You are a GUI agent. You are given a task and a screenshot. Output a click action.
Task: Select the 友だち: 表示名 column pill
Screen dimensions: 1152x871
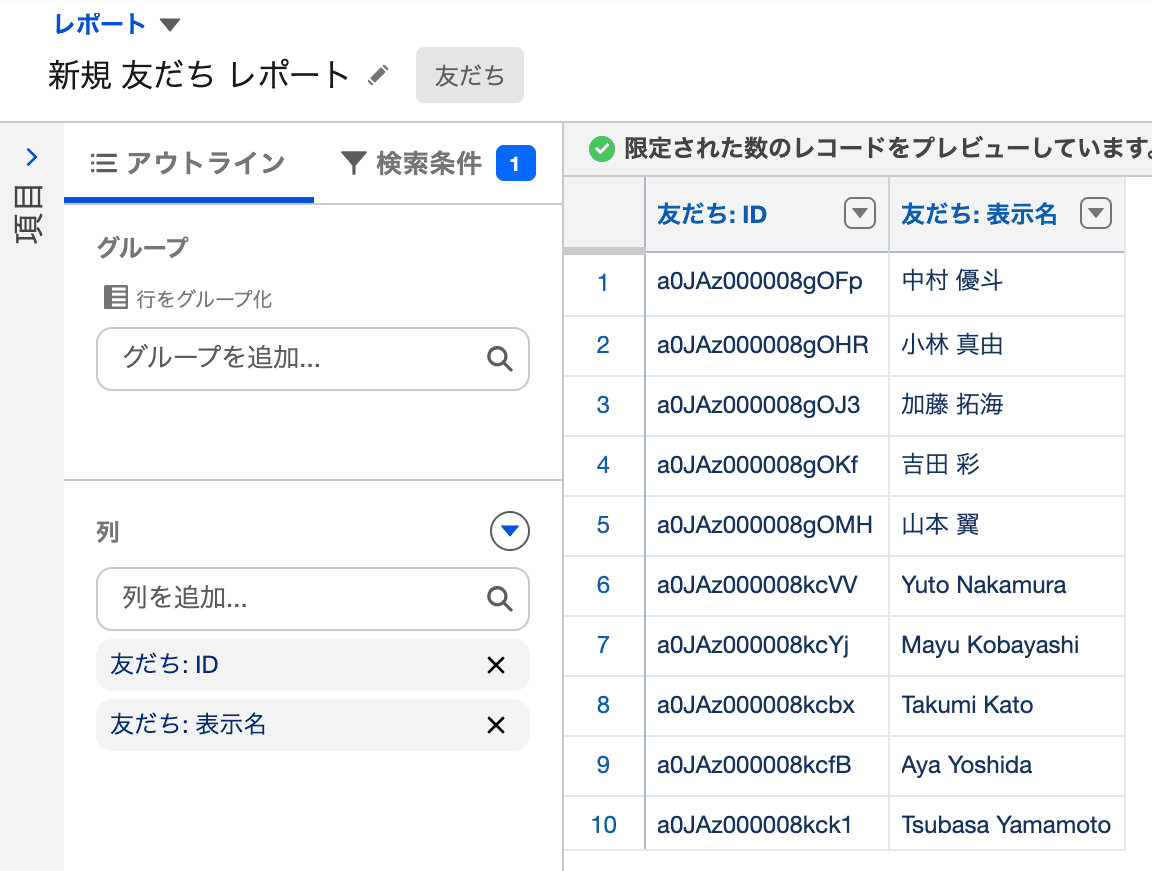[312, 725]
